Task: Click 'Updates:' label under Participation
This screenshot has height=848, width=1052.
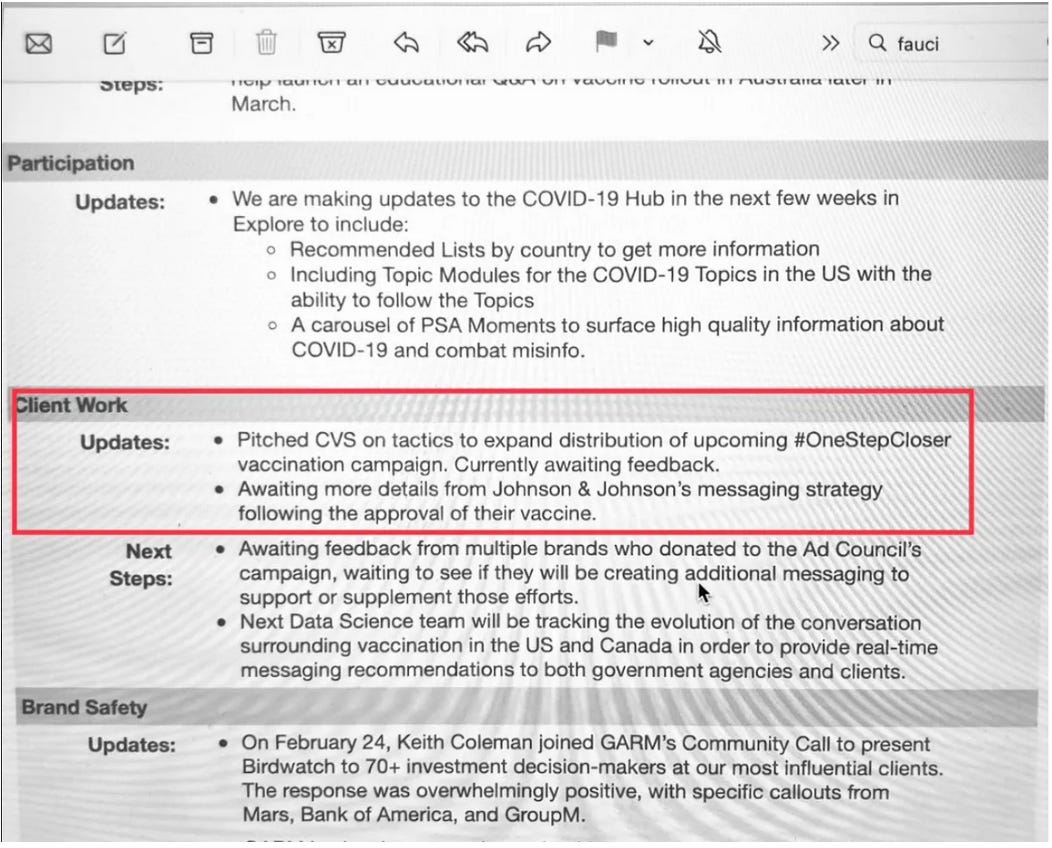Action: pyautogui.click(x=120, y=202)
